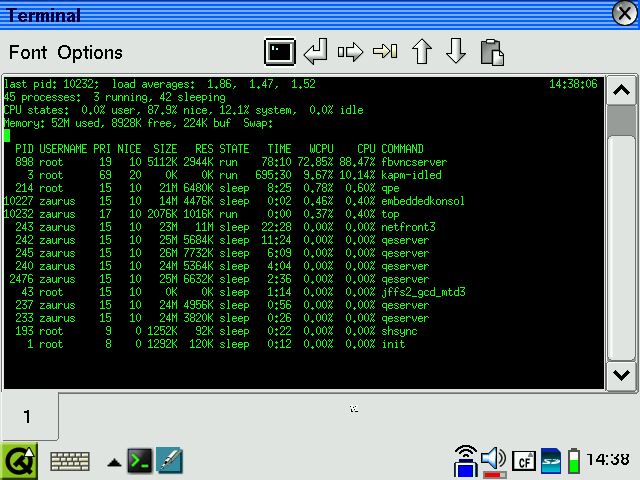Click the fbvncserver command text

point(414,162)
